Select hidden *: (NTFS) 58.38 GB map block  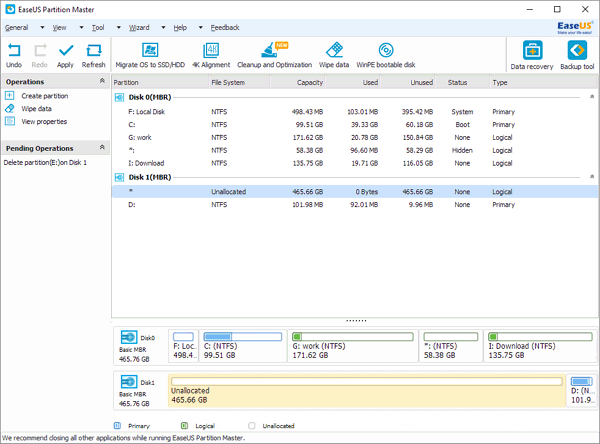click(451, 346)
